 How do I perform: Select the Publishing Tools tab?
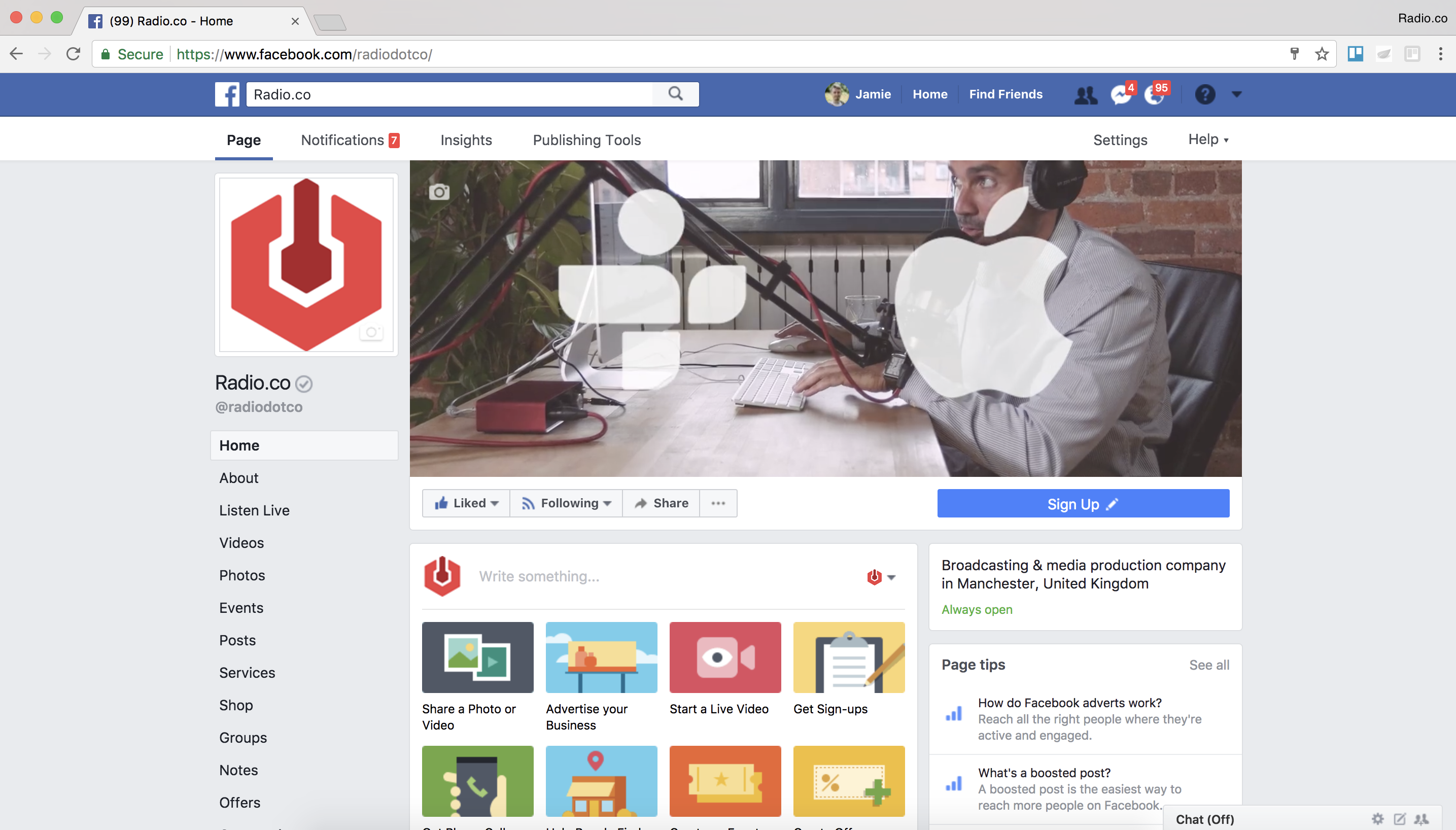click(x=586, y=139)
